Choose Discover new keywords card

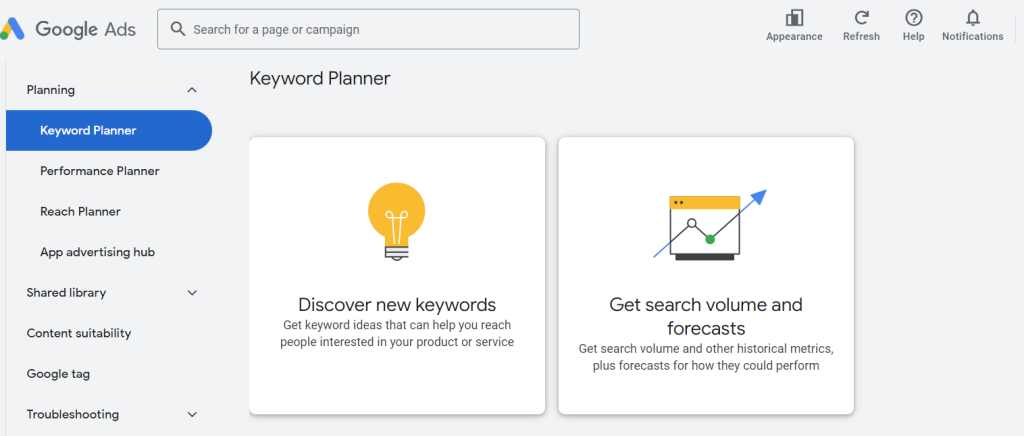pos(397,275)
